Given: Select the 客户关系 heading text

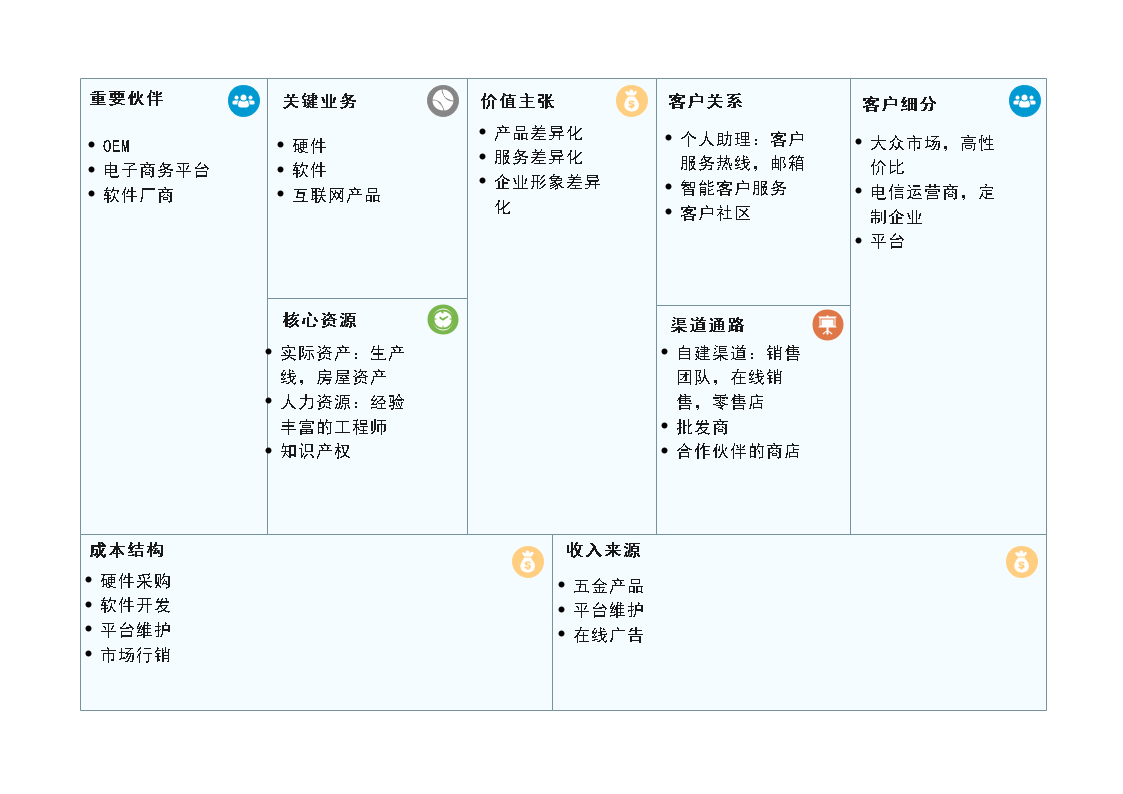Looking at the screenshot, I should coord(705,101).
